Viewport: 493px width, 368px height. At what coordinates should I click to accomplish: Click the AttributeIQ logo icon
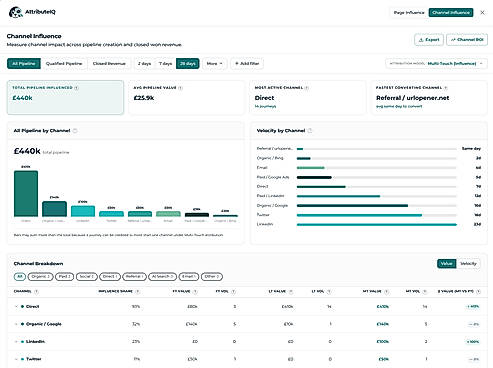click(x=15, y=12)
